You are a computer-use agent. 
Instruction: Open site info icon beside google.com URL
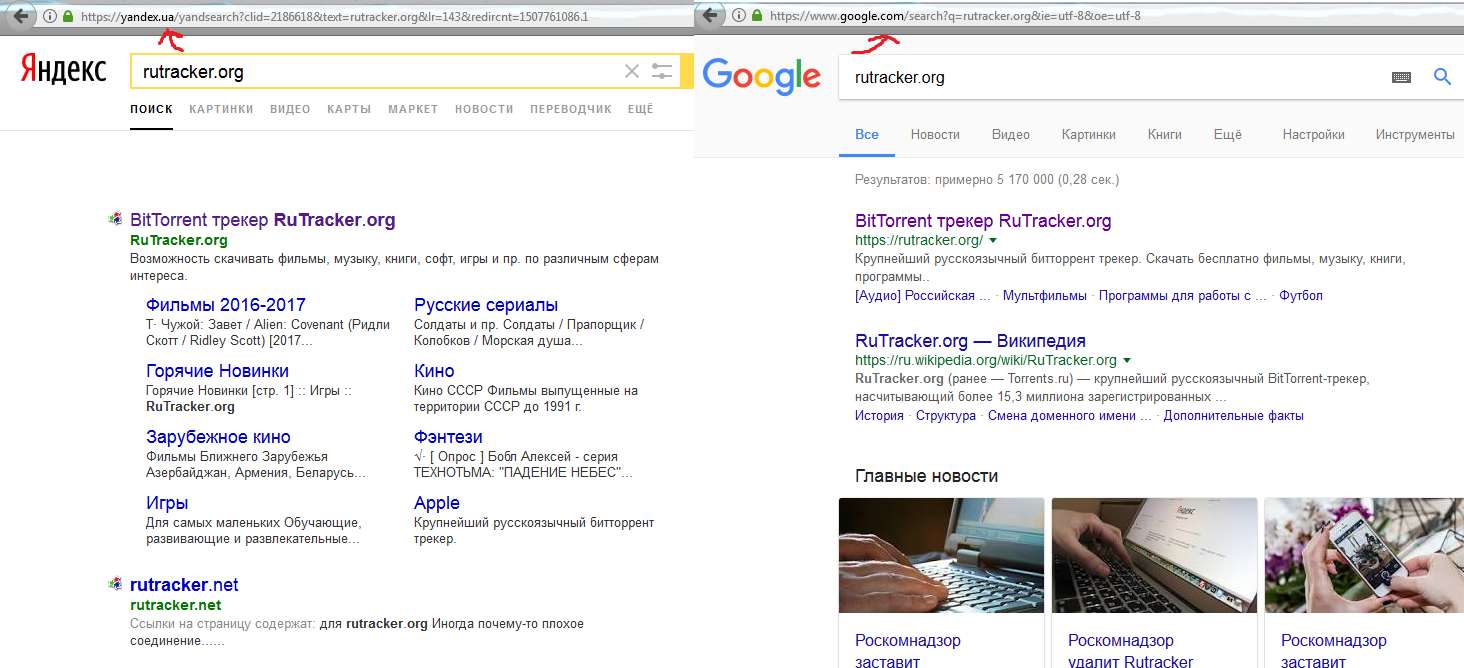point(739,16)
